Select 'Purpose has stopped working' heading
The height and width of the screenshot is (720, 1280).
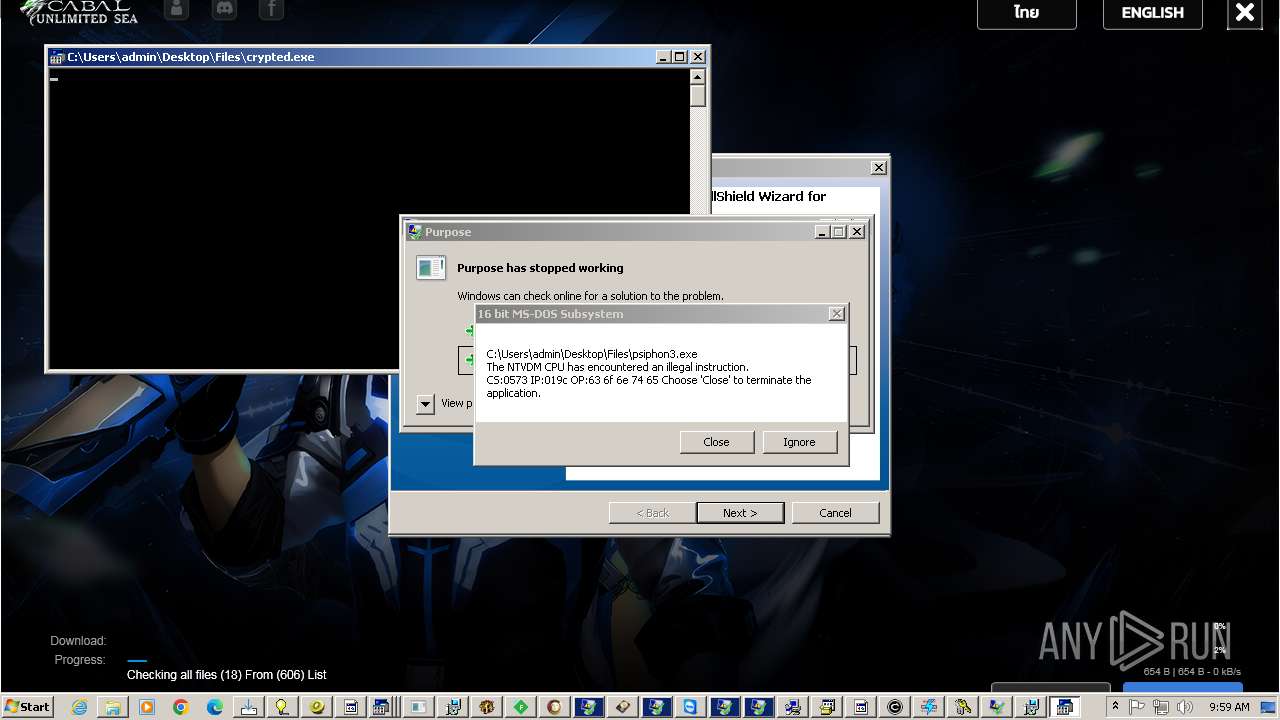point(540,268)
